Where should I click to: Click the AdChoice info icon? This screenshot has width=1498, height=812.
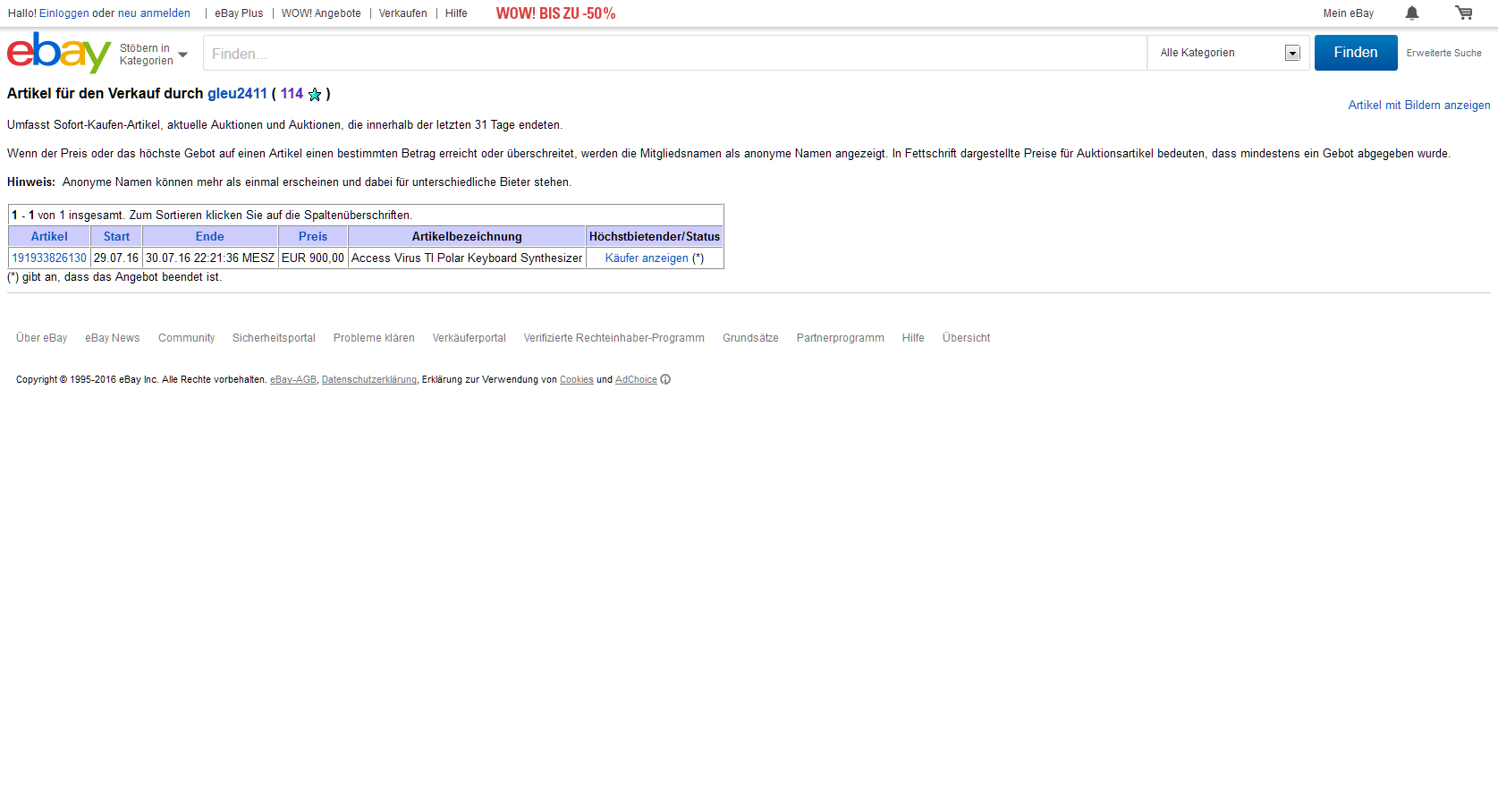point(665,380)
